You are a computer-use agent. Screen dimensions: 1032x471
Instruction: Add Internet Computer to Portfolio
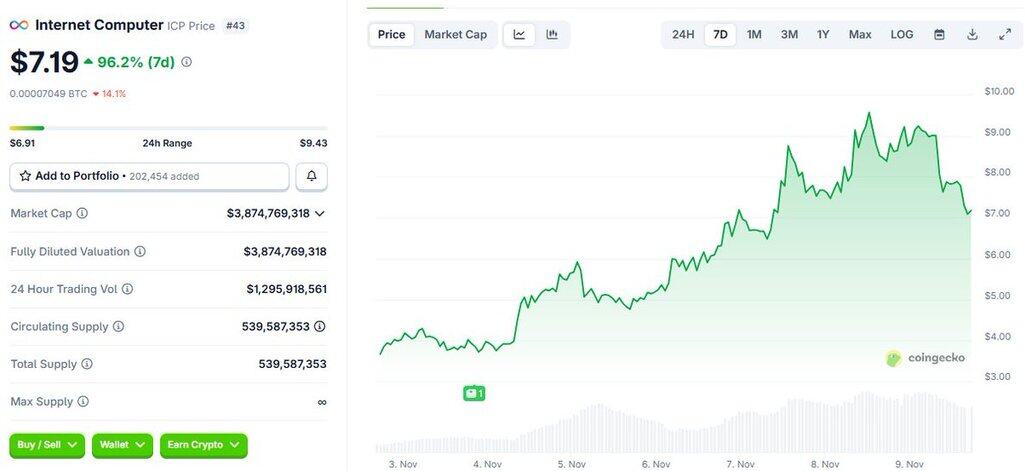click(149, 176)
